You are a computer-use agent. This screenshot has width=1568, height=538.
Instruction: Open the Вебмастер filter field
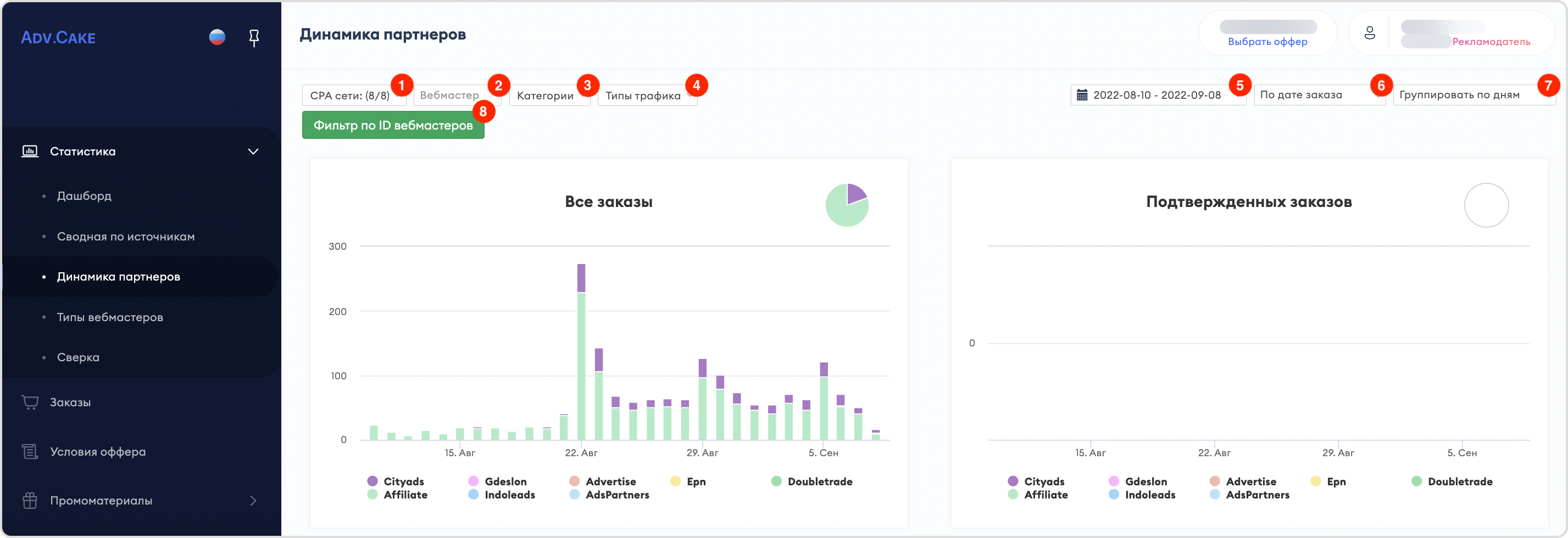[x=457, y=96]
